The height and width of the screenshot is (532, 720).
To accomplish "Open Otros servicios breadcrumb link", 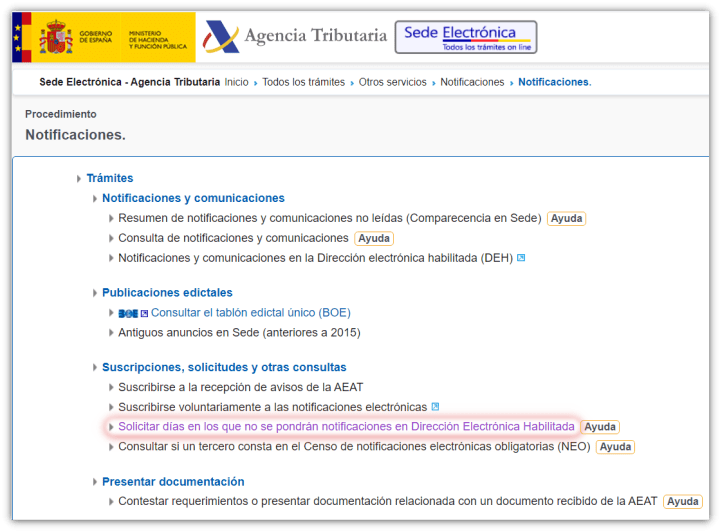I will tap(393, 82).
